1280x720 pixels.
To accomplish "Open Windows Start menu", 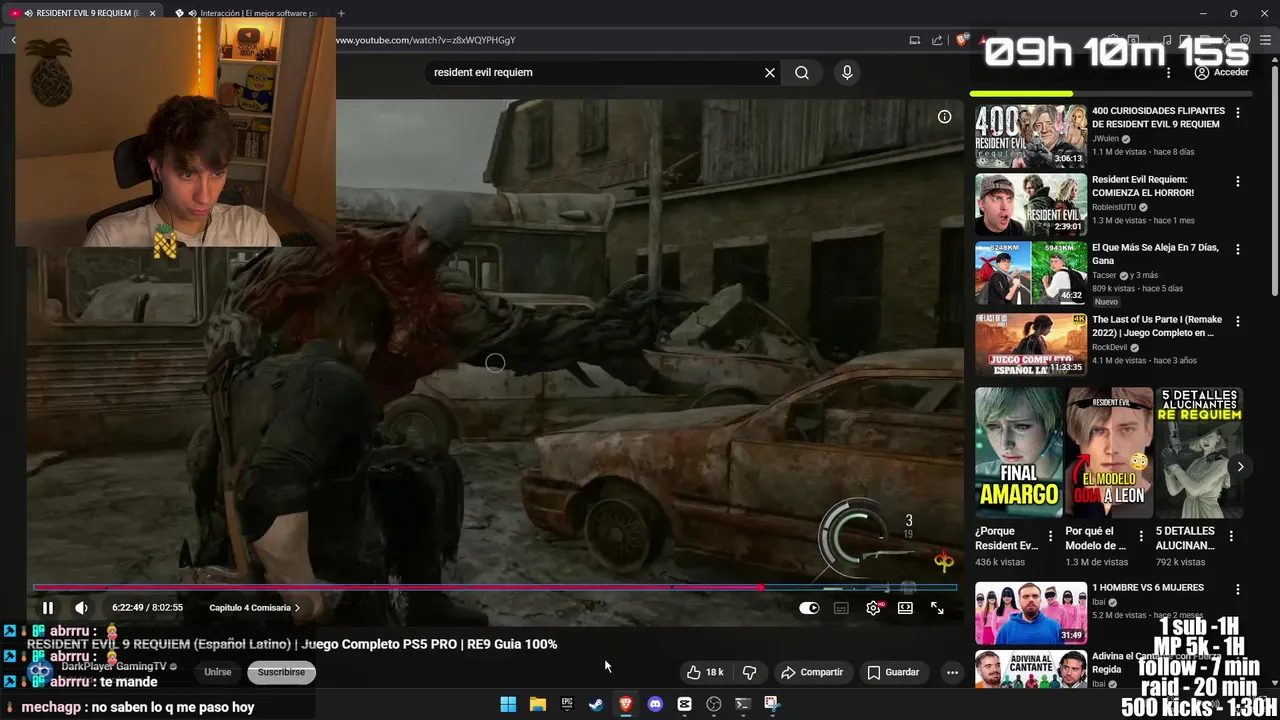I will click(x=508, y=704).
